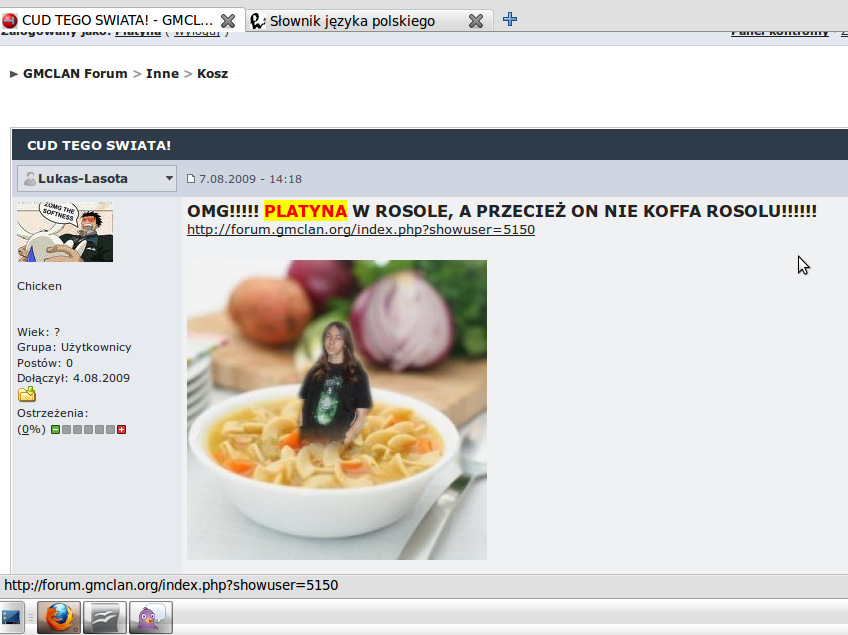Open Firefox from the taskbar
This screenshot has width=848, height=635.
point(58,617)
